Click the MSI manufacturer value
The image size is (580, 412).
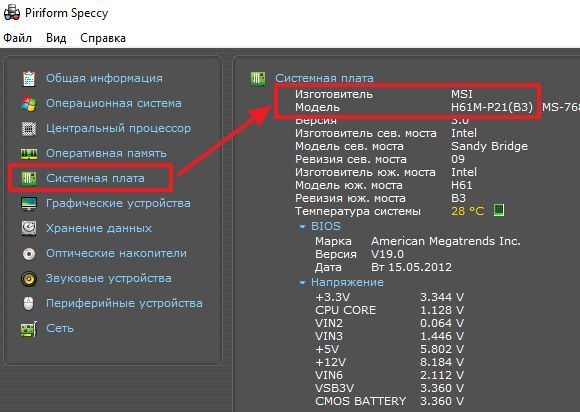(462, 94)
